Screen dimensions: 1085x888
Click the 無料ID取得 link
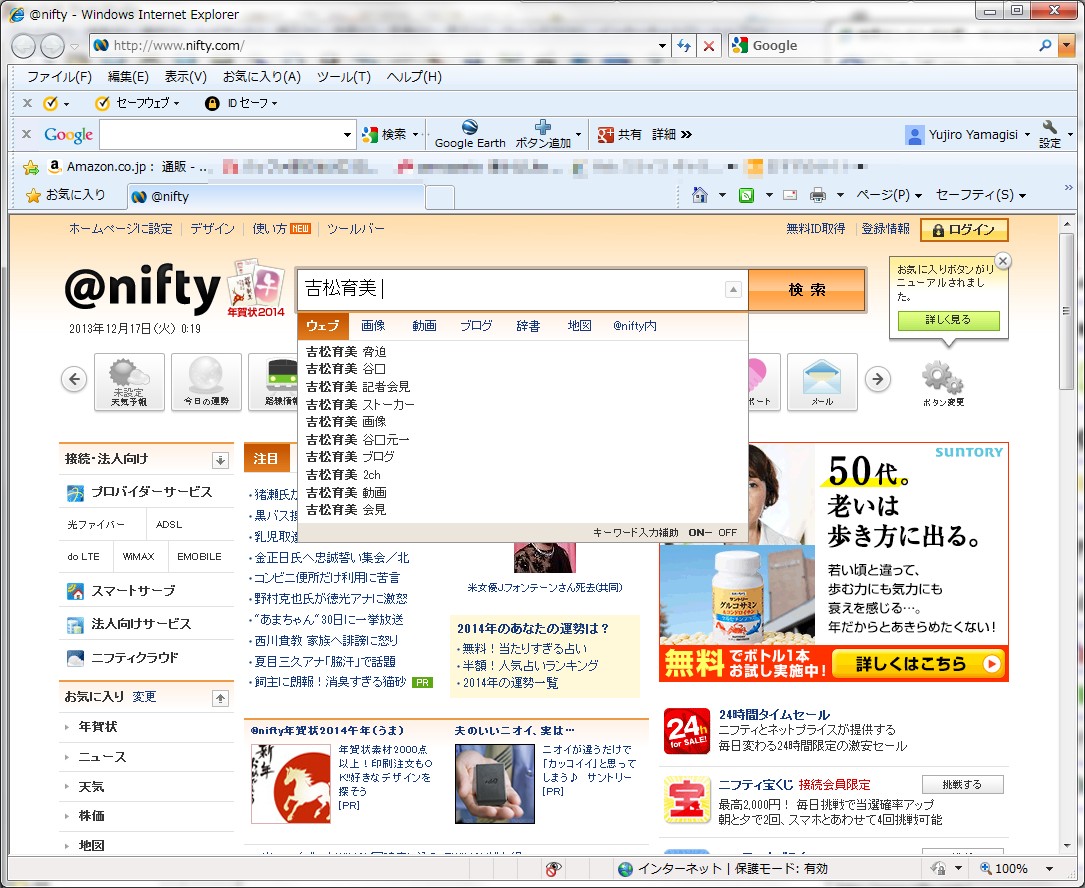click(815, 228)
